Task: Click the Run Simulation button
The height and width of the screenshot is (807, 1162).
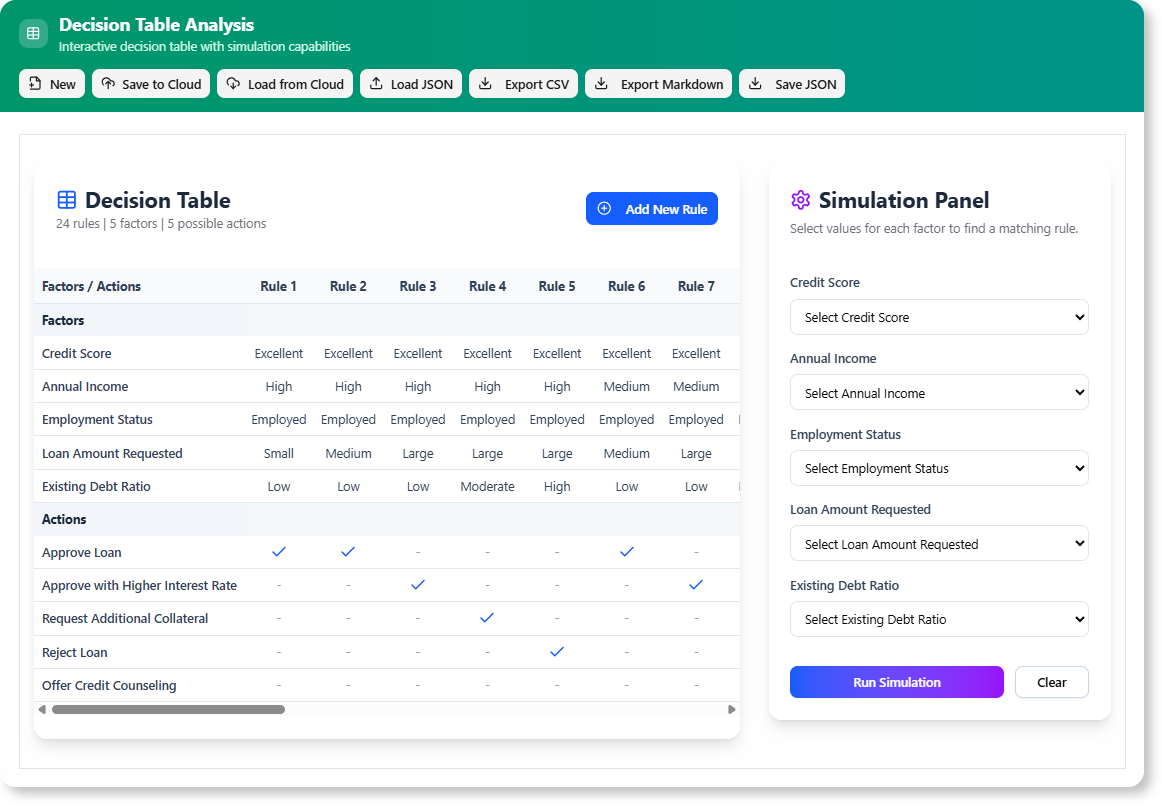Action: [896, 682]
